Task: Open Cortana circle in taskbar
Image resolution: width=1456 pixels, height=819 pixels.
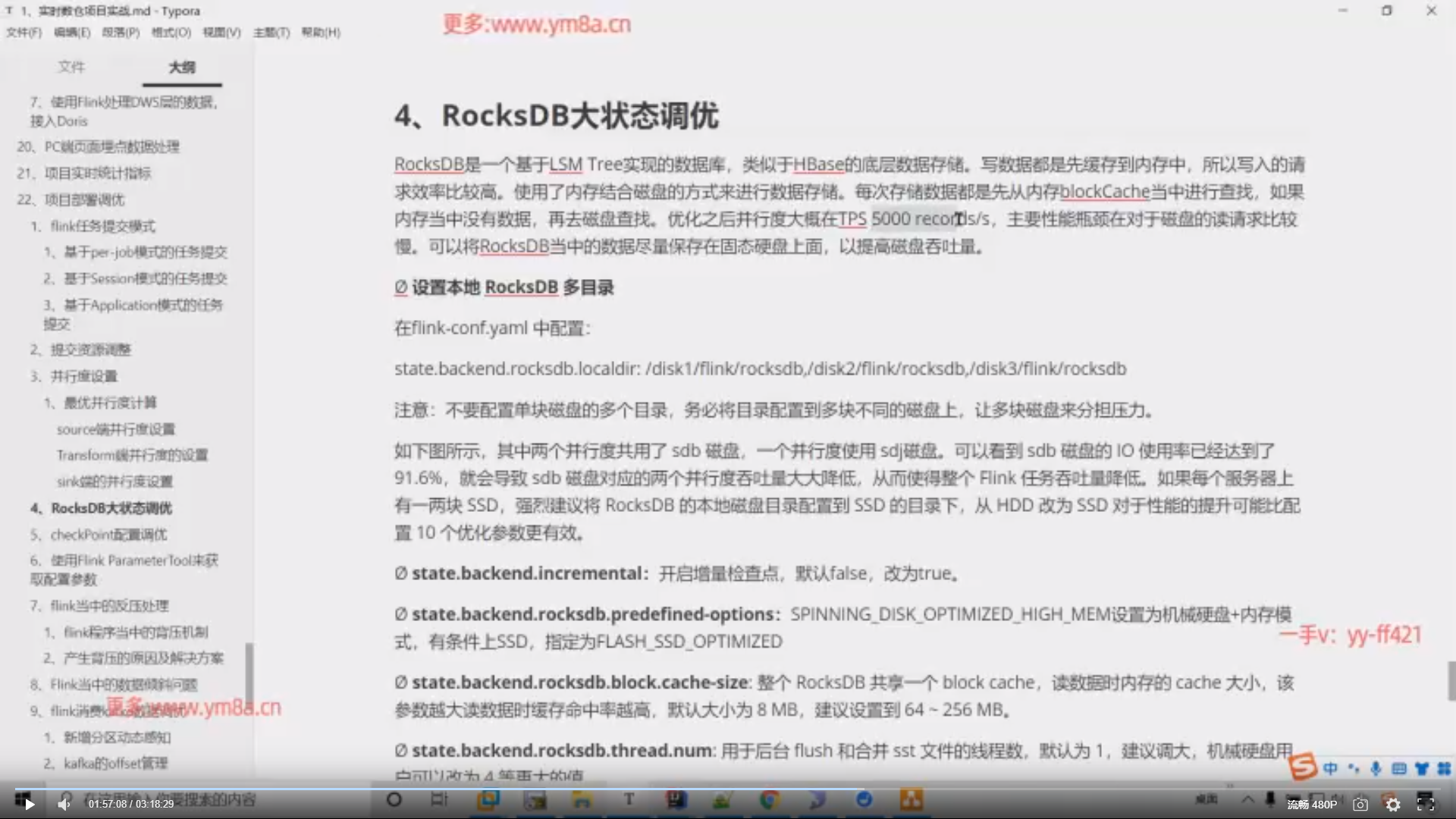Action: coord(394,799)
